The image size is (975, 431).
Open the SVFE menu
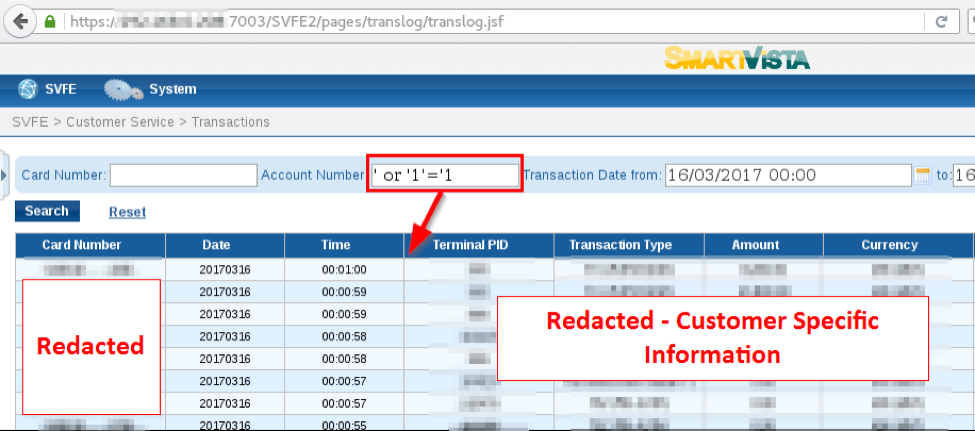point(61,90)
